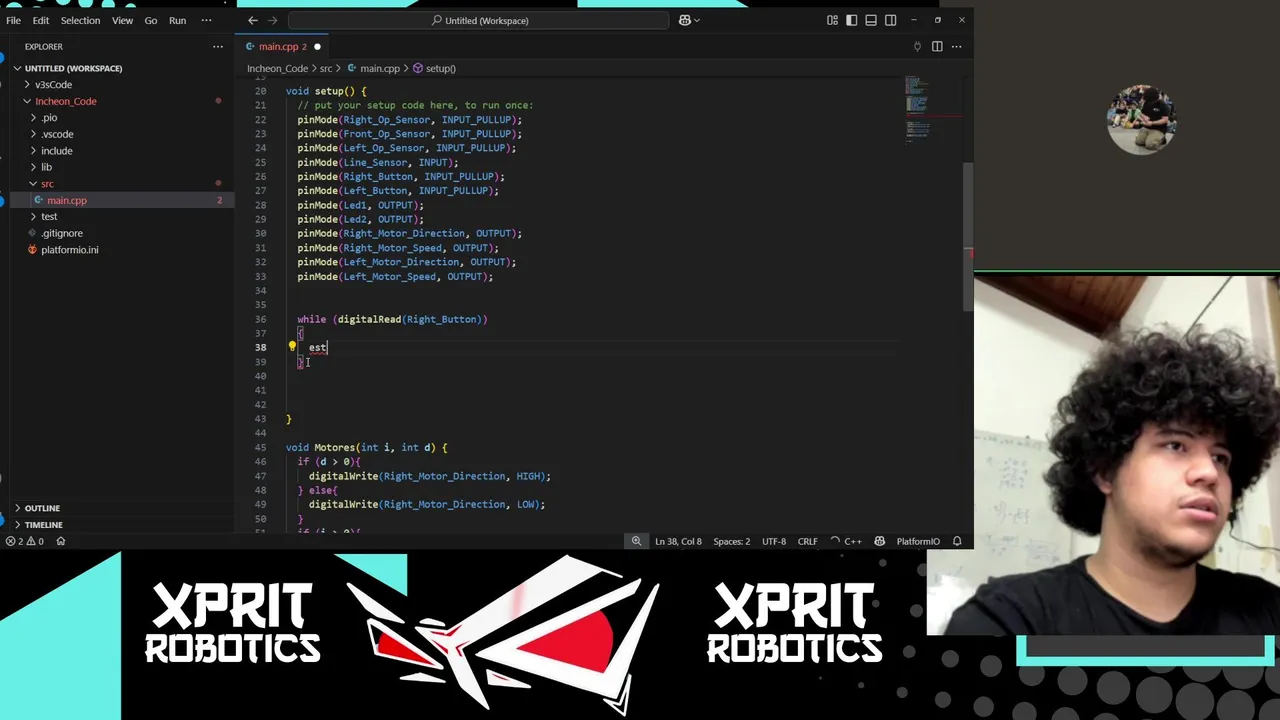Expand the .pio folder
This screenshot has height=720, width=1280.
(49, 117)
